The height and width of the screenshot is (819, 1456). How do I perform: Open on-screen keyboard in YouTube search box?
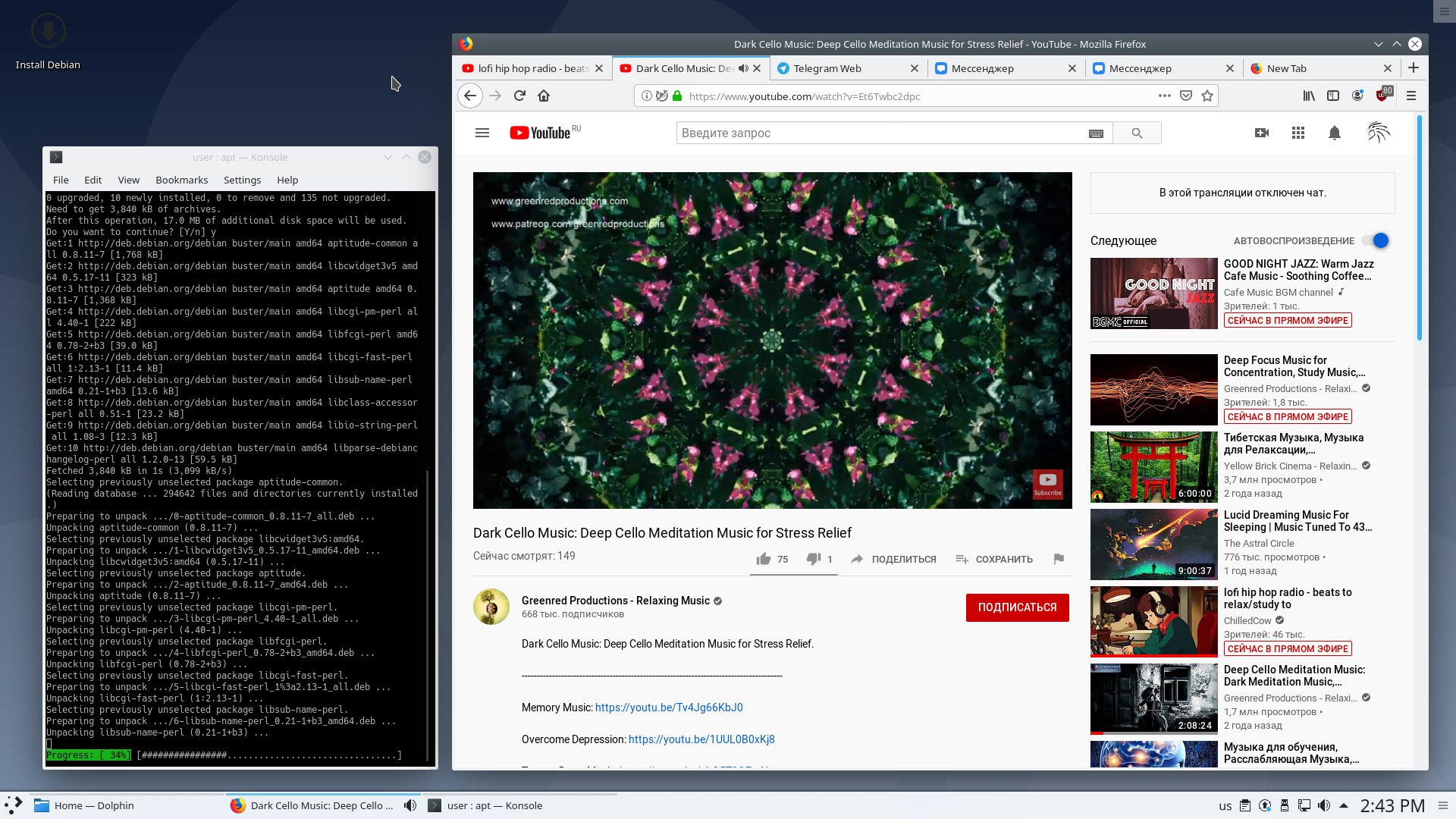[x=1096, y=133]
